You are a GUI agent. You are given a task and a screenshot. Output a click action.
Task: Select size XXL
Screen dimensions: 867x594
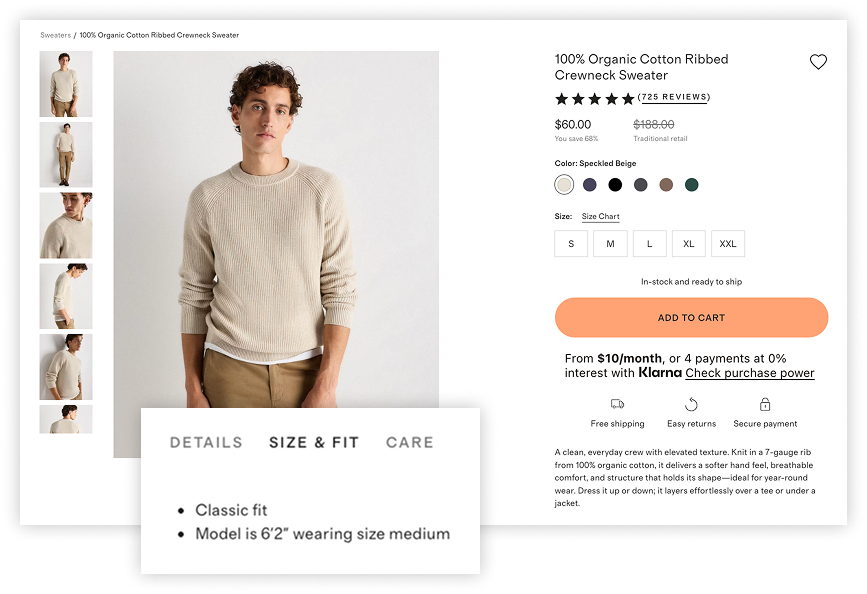(x=728, y=243)
